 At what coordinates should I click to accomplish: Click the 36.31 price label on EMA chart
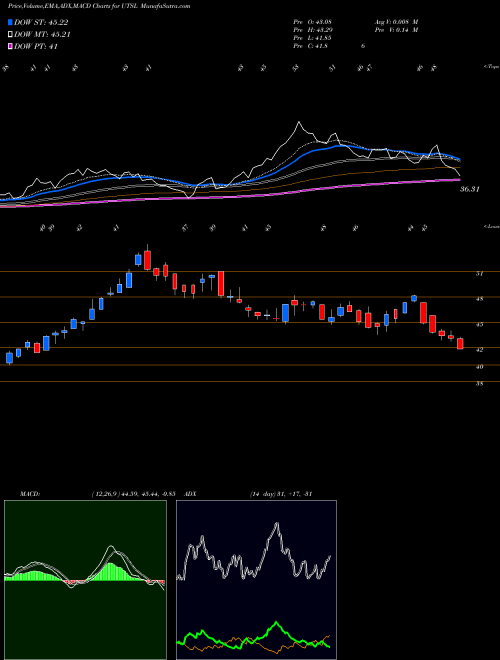[469, 189]
